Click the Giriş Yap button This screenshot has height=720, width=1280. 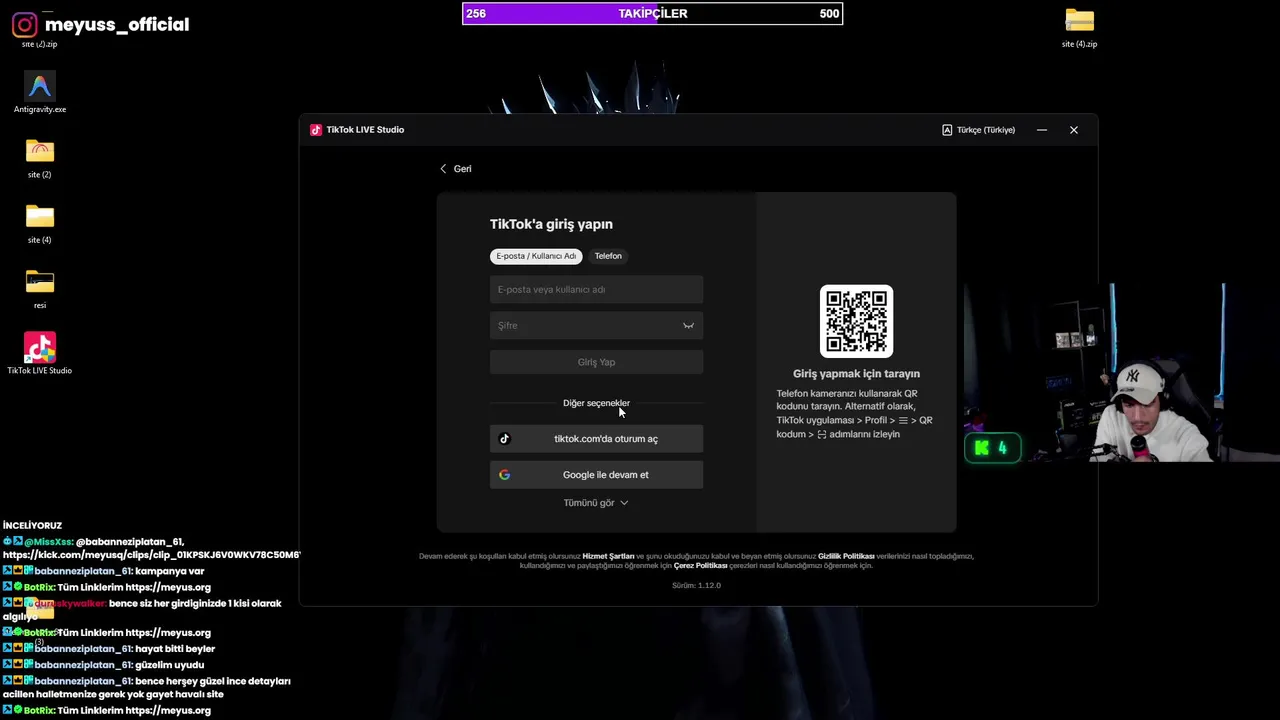point(596,362)
